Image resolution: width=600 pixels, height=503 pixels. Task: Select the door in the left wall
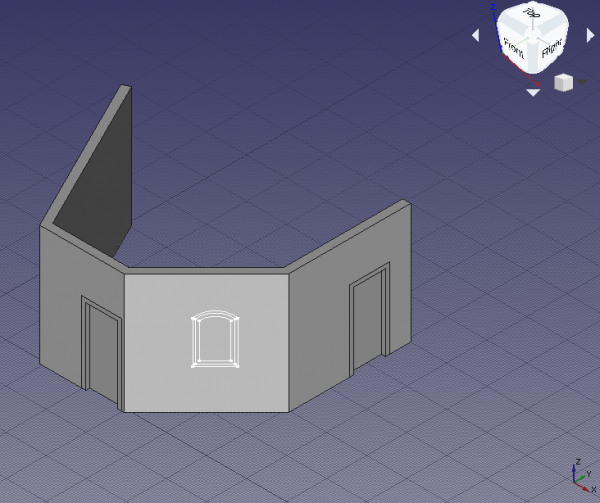[x=102, y=350]
